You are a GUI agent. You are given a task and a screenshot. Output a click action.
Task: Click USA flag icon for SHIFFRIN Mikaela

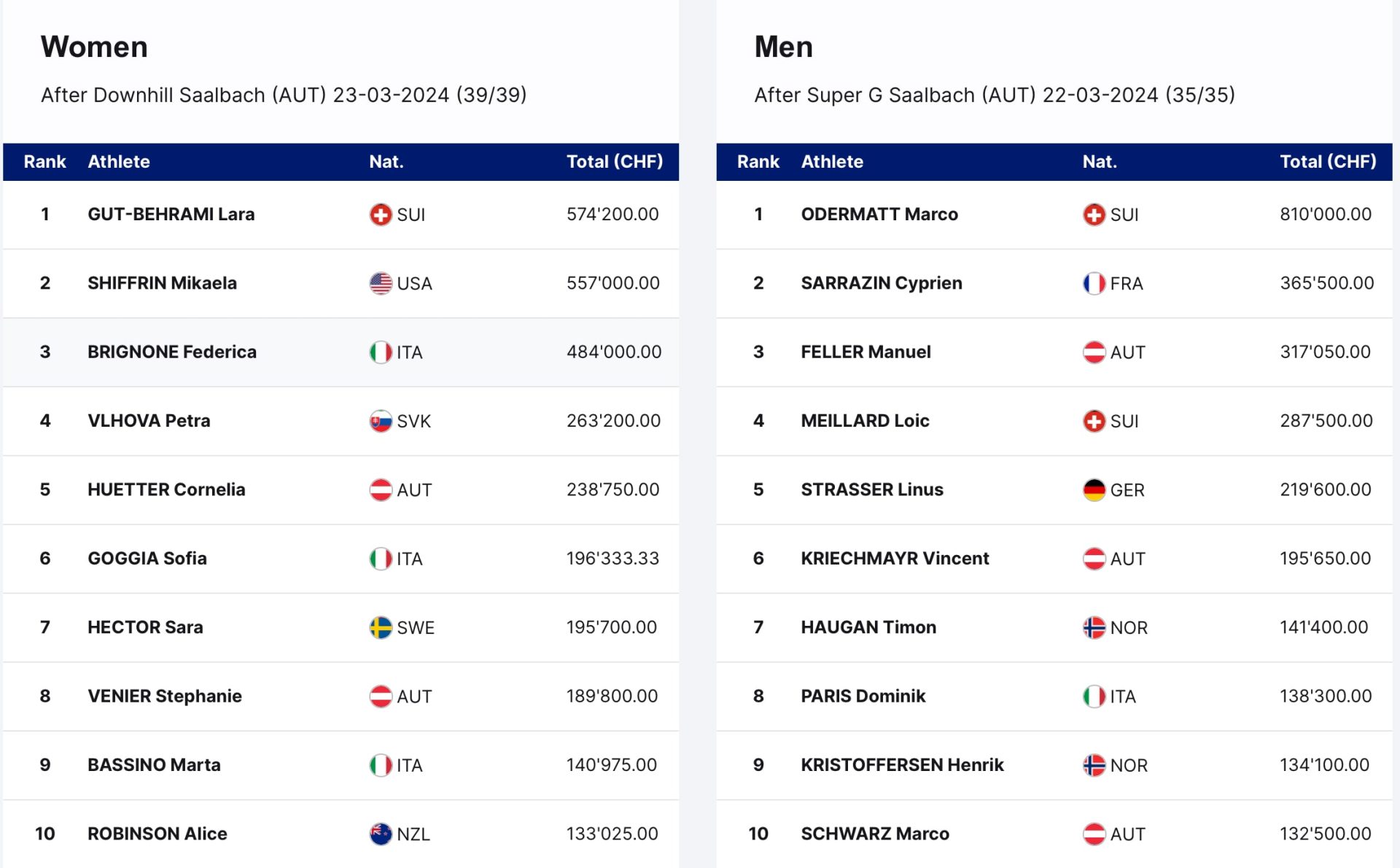click(x=381, y=283)
